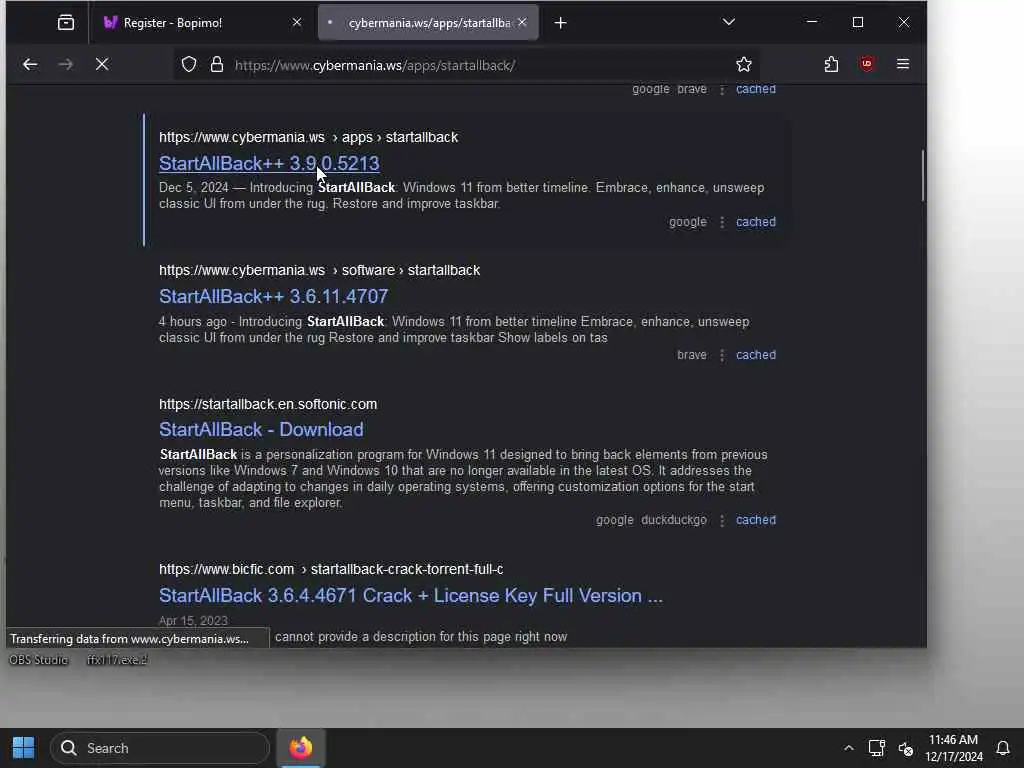Open Firefox View tab overview icon
The image size is (1024, 768).
coord(66,23)
